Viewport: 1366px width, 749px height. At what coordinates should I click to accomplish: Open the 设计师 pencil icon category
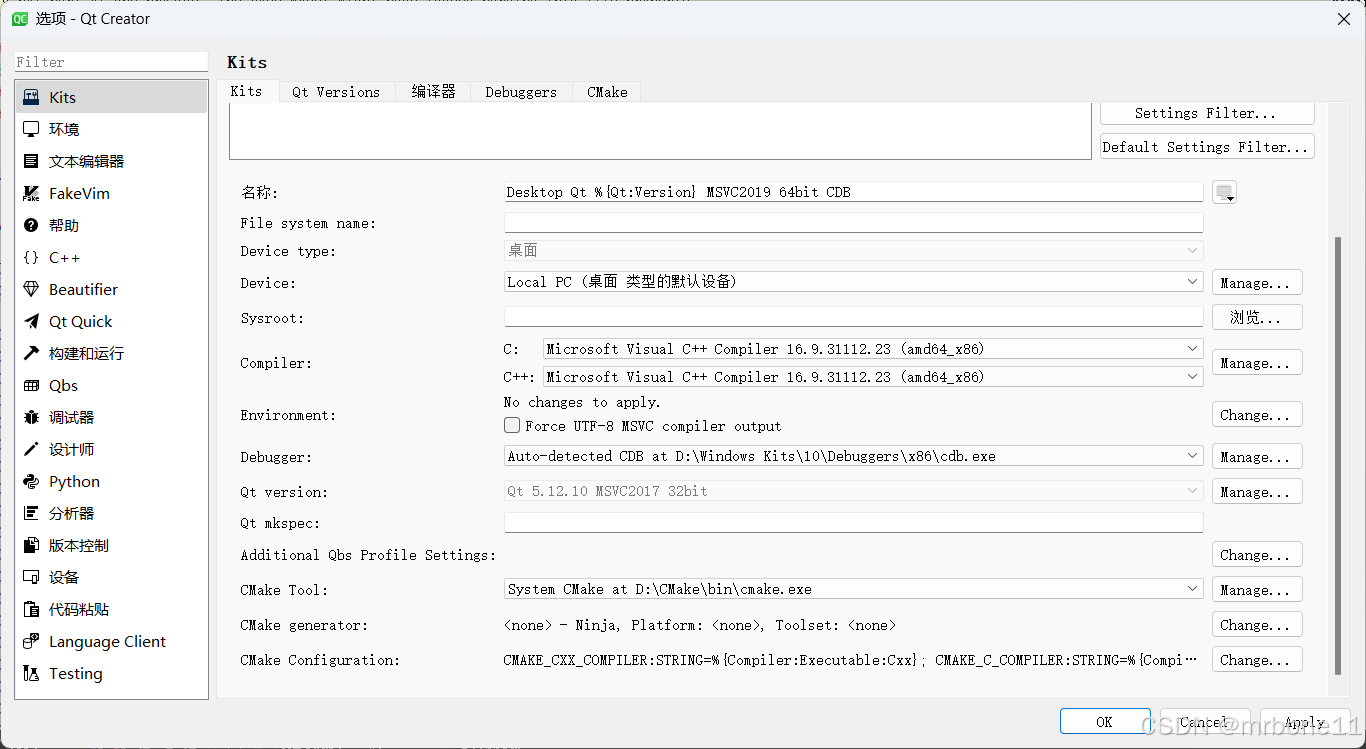pyautogui.click(x=31, y=449)
